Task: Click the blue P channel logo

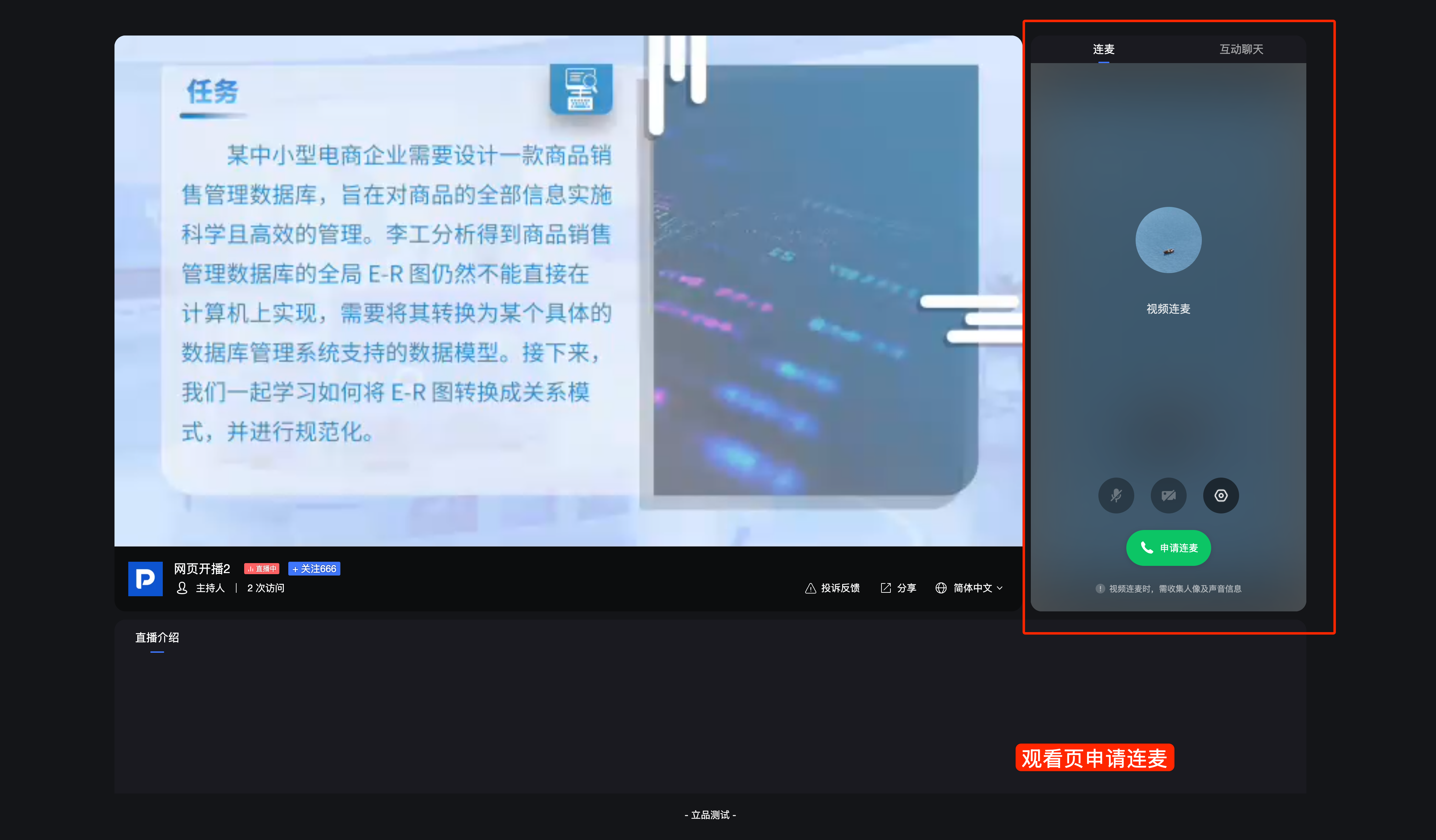Action: [145, 578]
